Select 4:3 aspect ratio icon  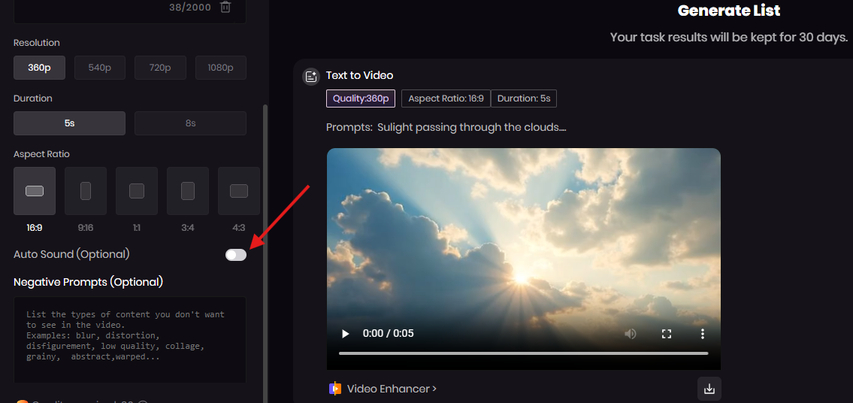(x=239, y=191)
